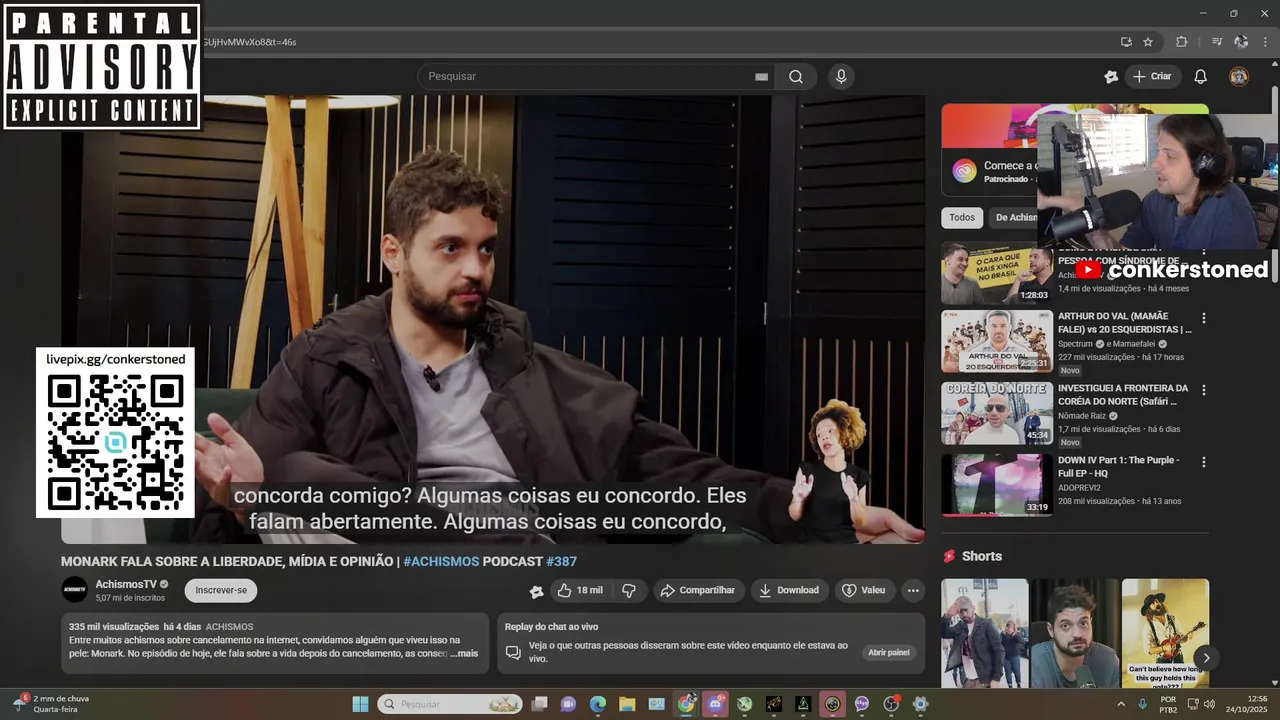This screenshot has height=720, width=1280.
Task: Click the 335 mil visualizações text
Action: pyautogui.click(x=114, y=626)
